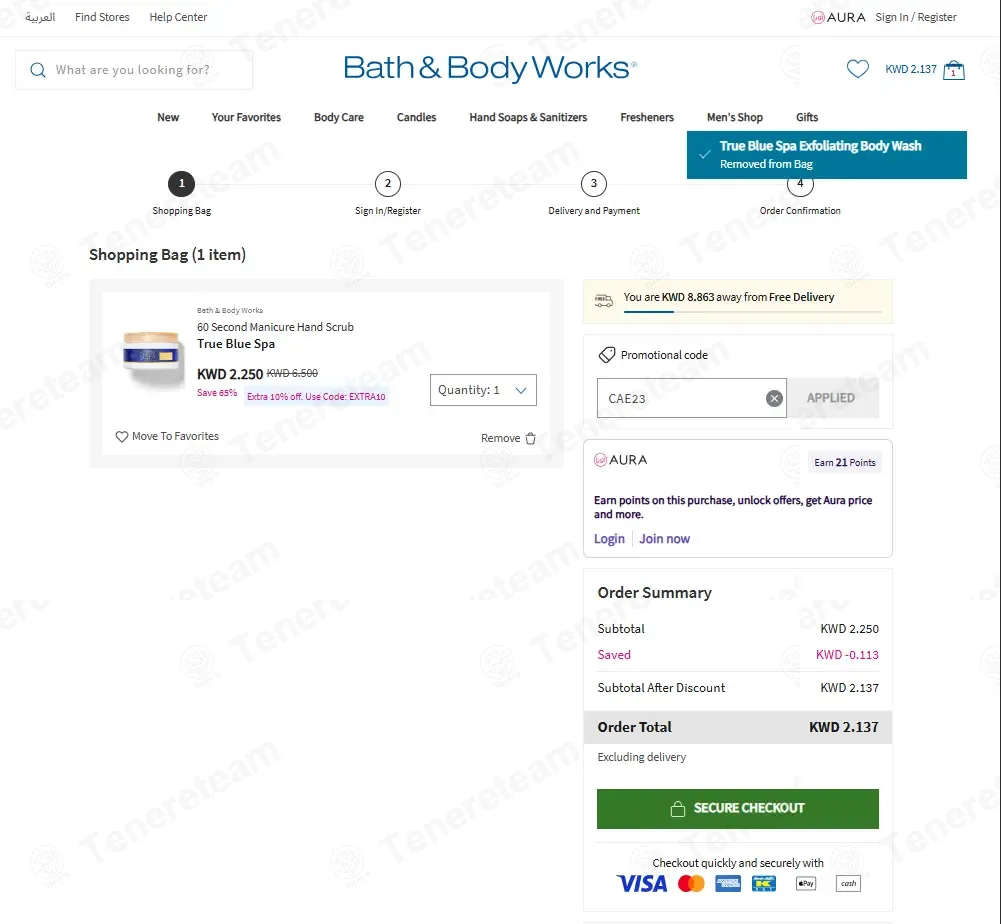Image resolution: width=1001 pixels, height=924 pixels.
Task: Click the Bath & Body Works logo
Action: click(490, 68)
